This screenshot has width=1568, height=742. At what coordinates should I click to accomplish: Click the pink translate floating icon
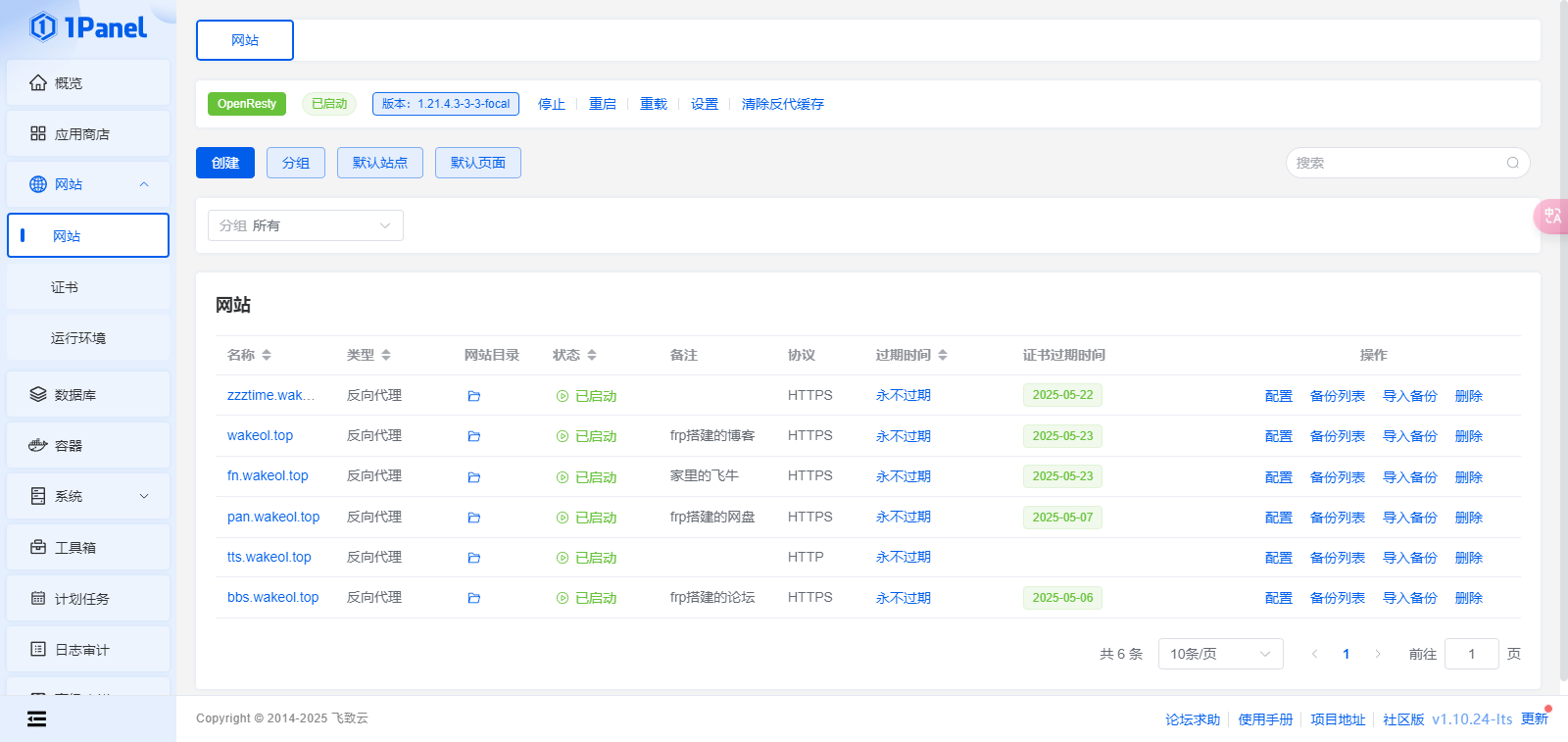(1552, 217)
